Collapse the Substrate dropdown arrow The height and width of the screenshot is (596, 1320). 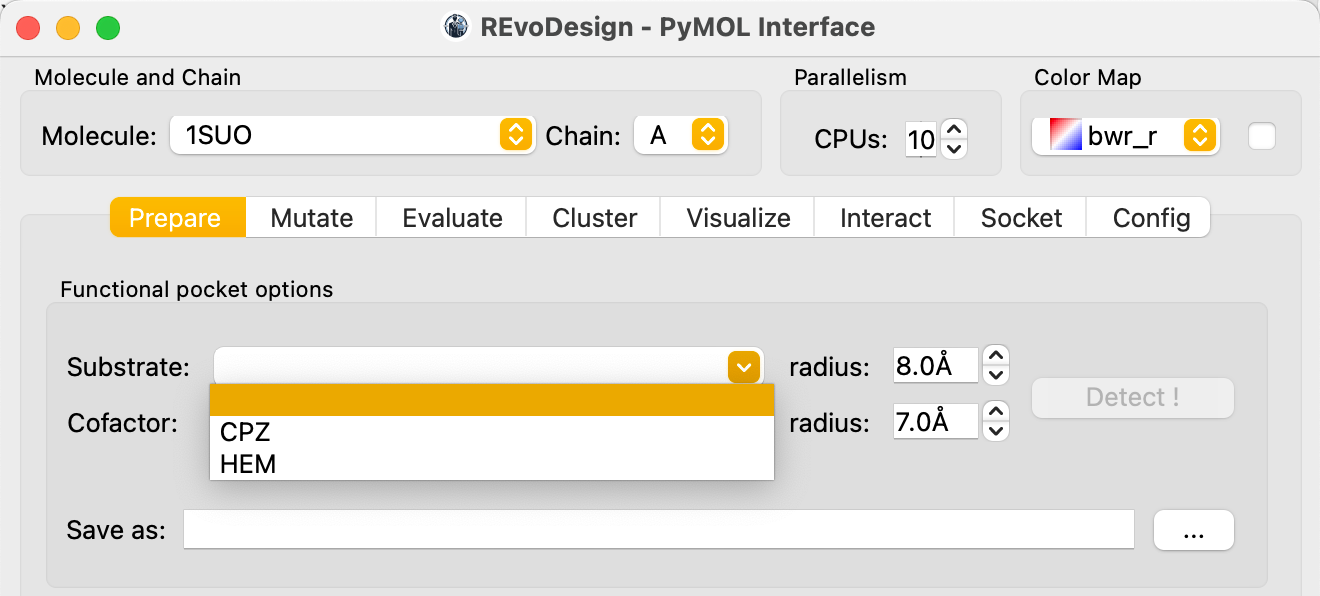743,367
